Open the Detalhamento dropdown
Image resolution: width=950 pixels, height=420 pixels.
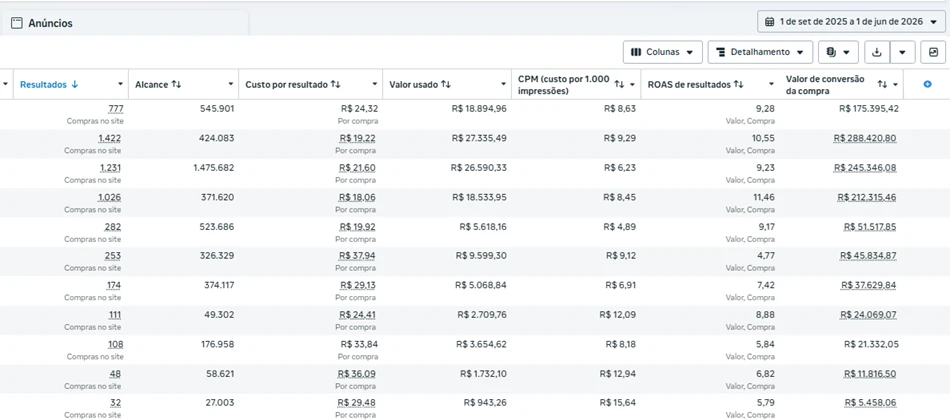[x=760, y=52]
